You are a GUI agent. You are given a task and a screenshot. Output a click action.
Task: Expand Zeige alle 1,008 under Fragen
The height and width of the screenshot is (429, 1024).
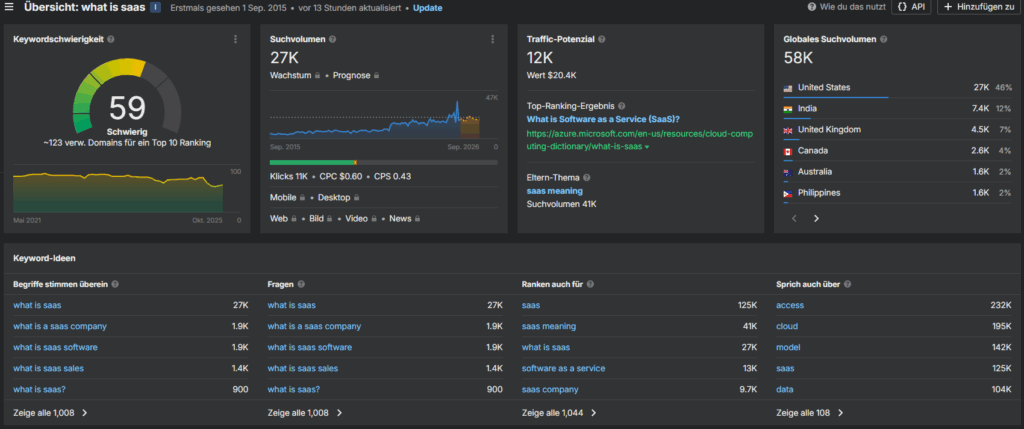[305, 413]
